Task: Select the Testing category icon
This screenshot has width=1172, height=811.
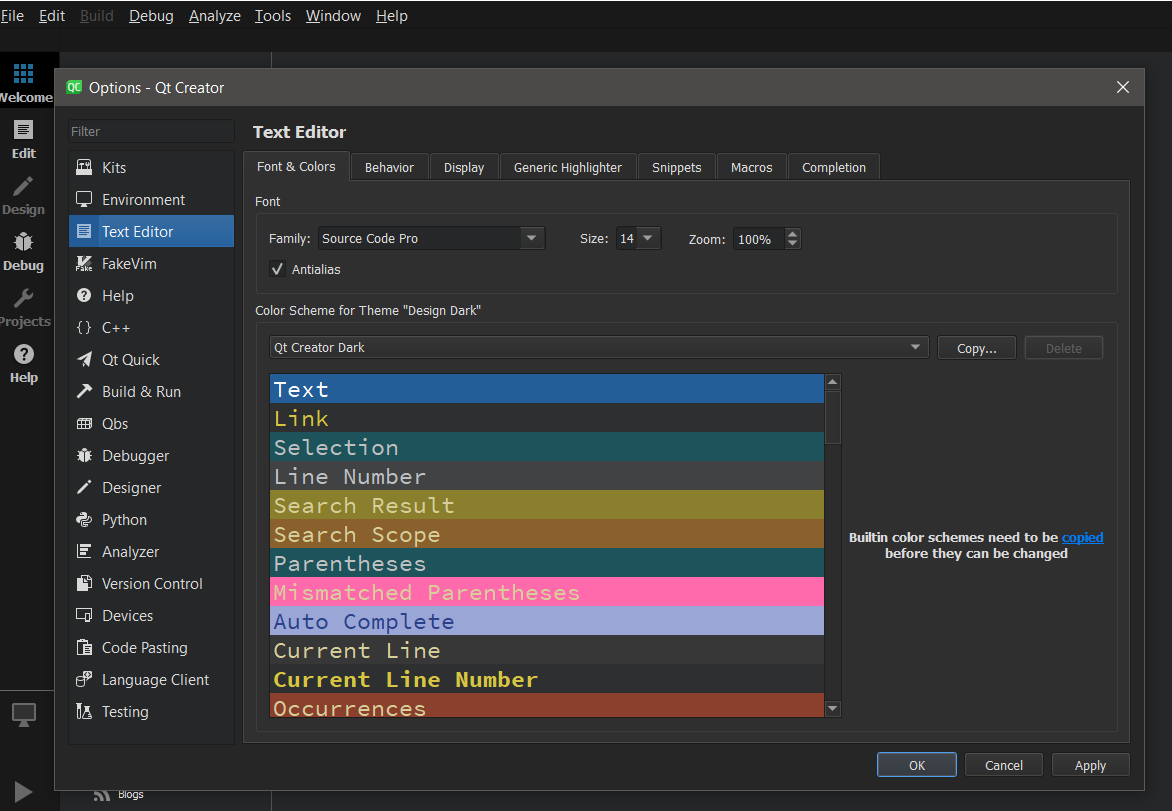Action: (85, 712)
